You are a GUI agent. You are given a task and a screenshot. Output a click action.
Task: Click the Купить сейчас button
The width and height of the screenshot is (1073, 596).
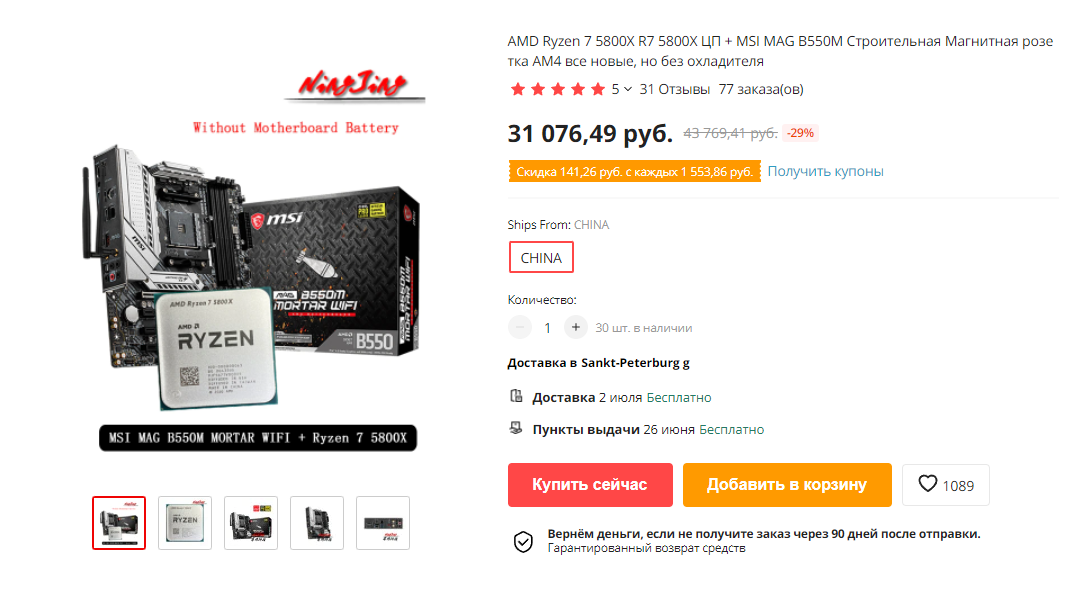click(590, 484)
